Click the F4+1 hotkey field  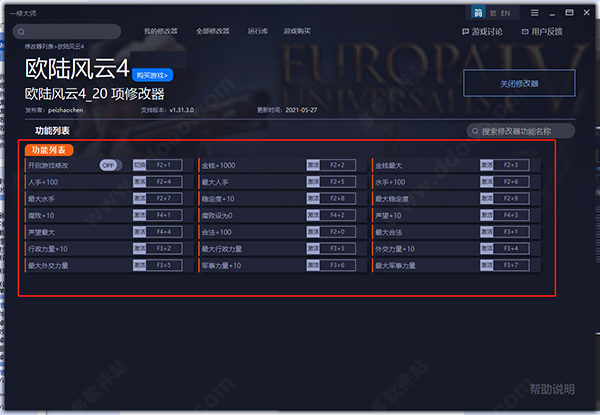click(164, 215)
